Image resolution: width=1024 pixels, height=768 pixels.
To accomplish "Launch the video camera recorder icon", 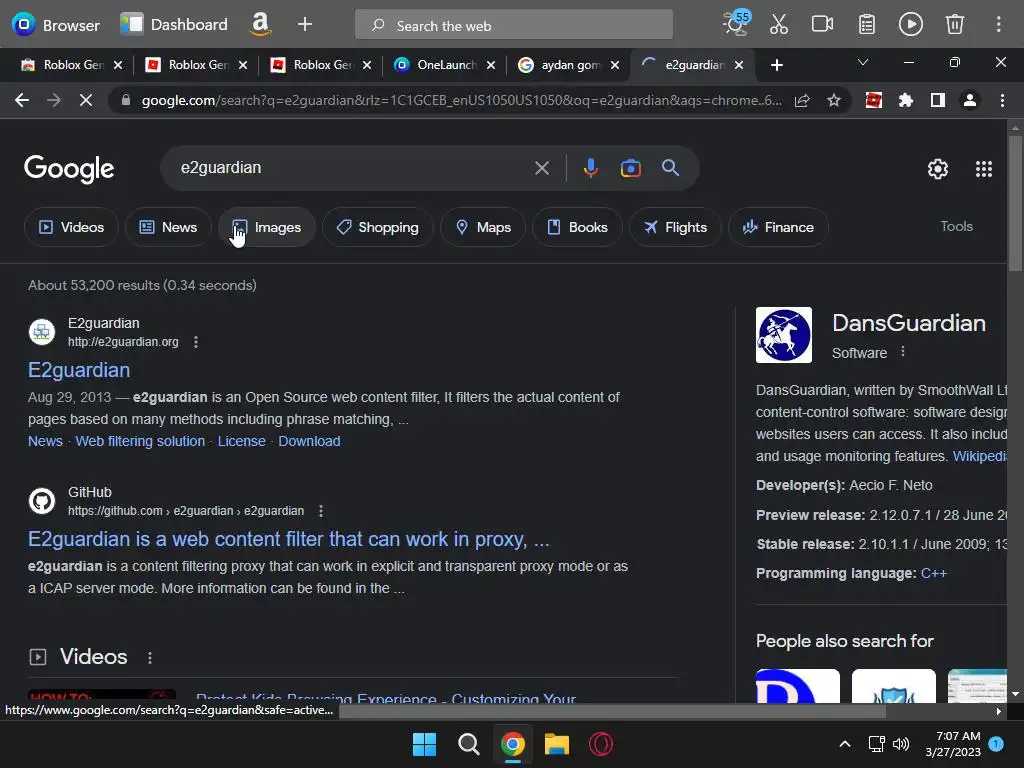I will pos(822,25).
